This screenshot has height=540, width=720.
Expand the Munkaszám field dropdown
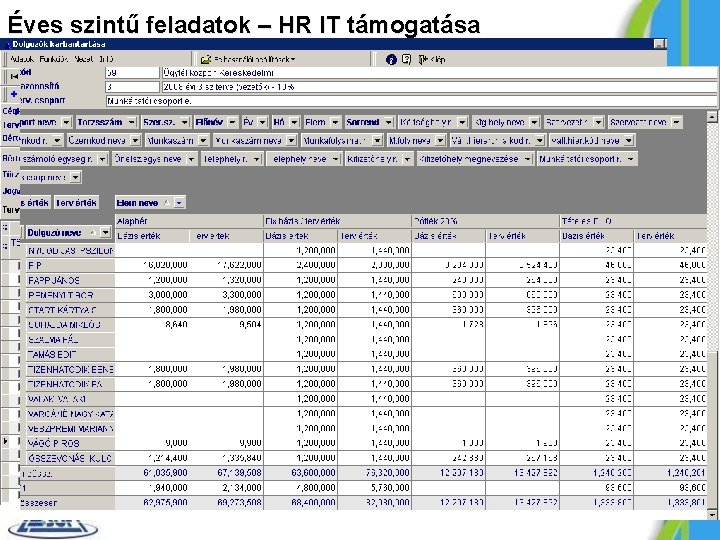[x=203, y=141]
